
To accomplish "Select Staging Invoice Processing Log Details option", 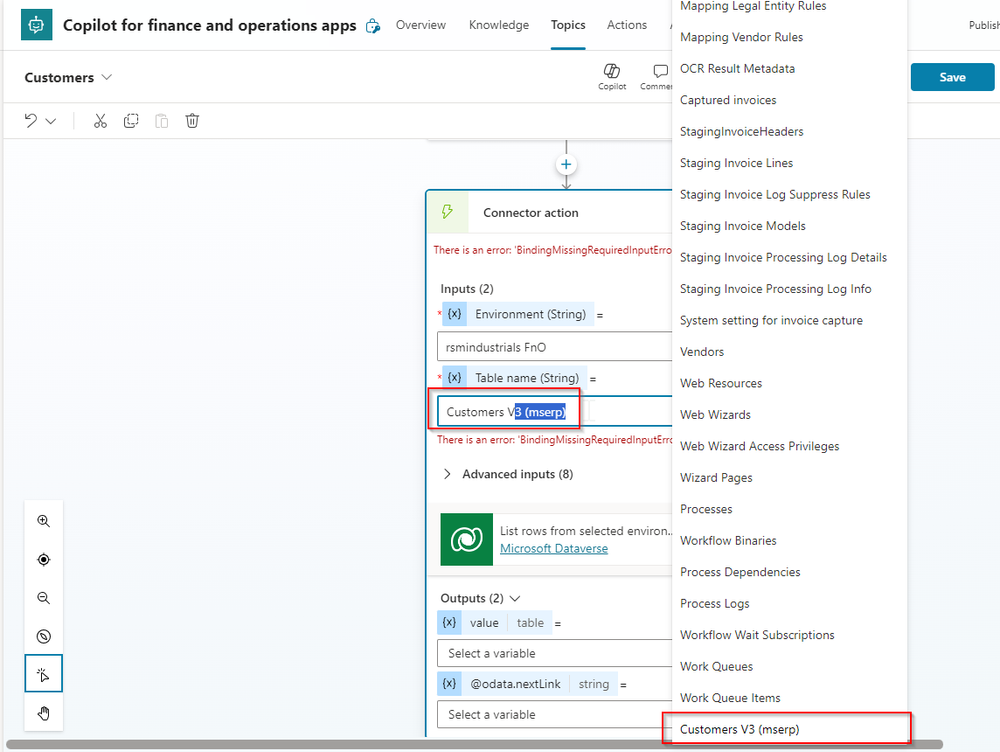I will (790, 257).
